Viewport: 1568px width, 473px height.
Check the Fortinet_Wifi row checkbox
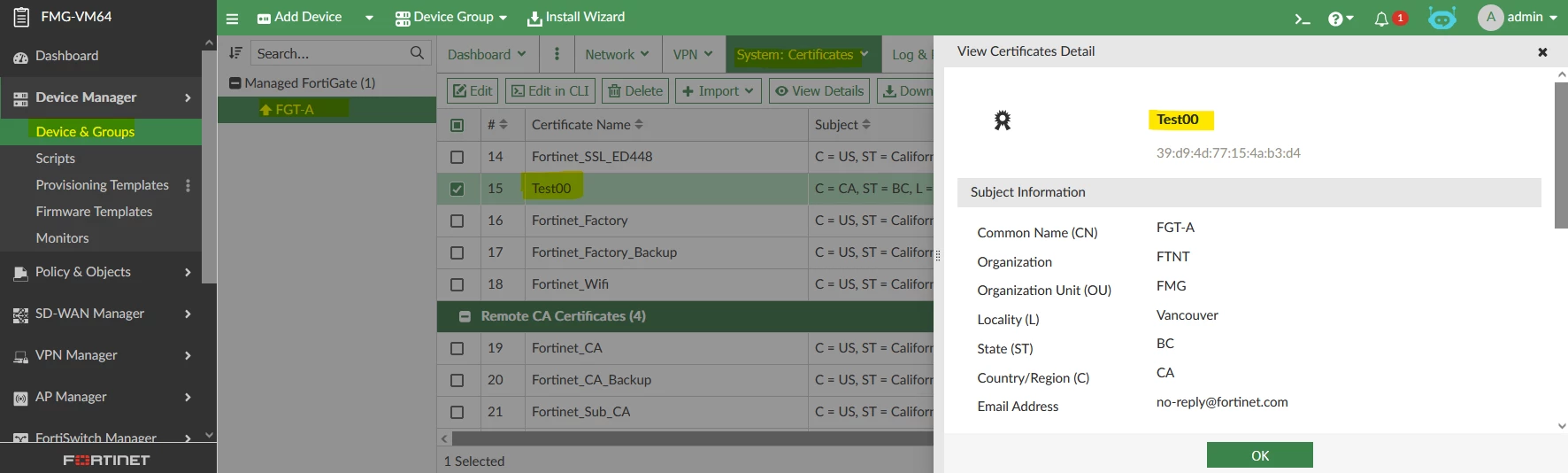(x=457, y=284)
